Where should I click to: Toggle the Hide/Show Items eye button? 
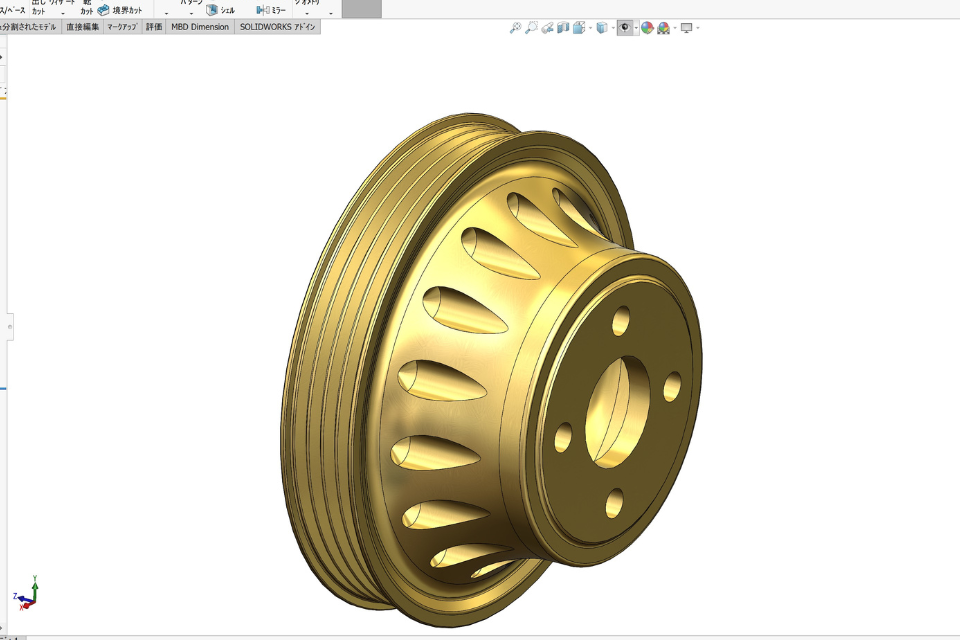click(x=625, y=28)
